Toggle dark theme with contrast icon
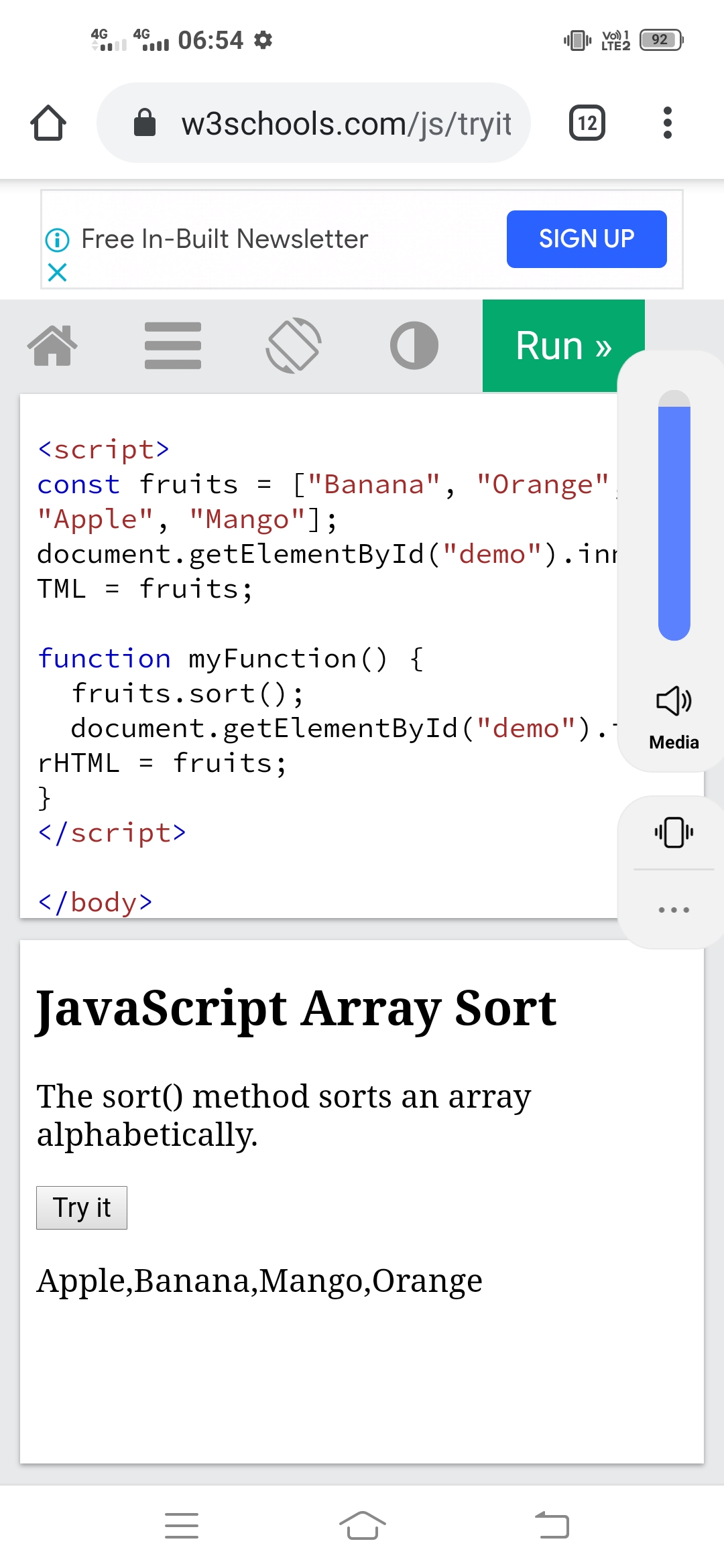 414,346
